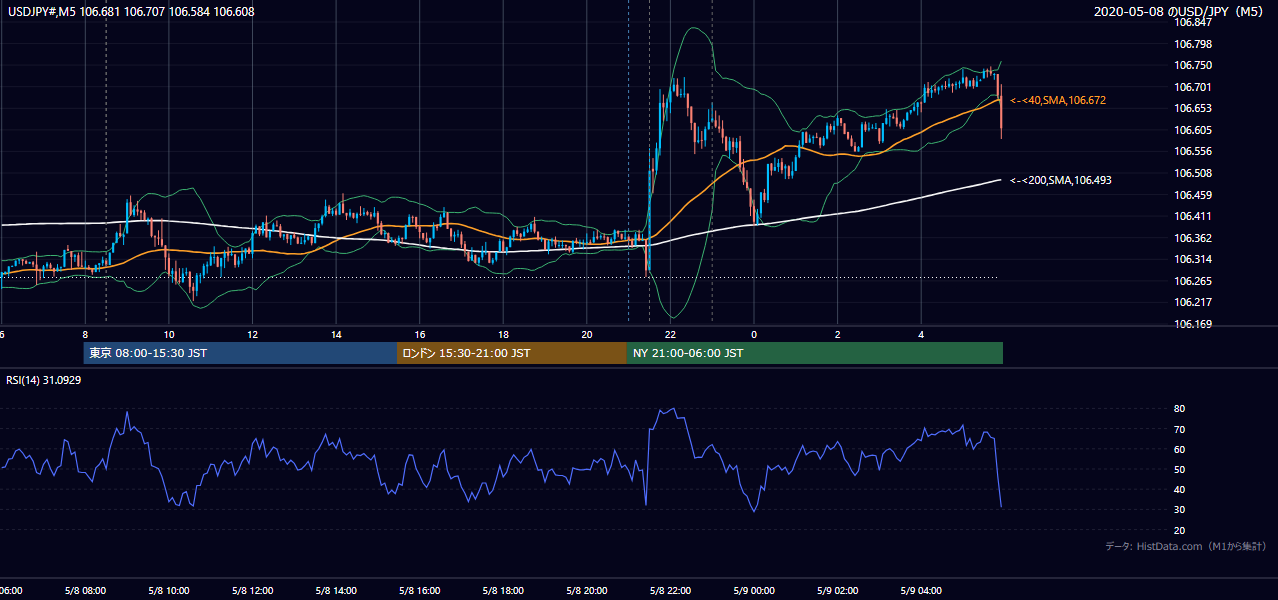Image resolution: width=1278 pixels, height=600 pixels.
Task: Click the 106.508 price axis label
Action: coord(1193,173)
